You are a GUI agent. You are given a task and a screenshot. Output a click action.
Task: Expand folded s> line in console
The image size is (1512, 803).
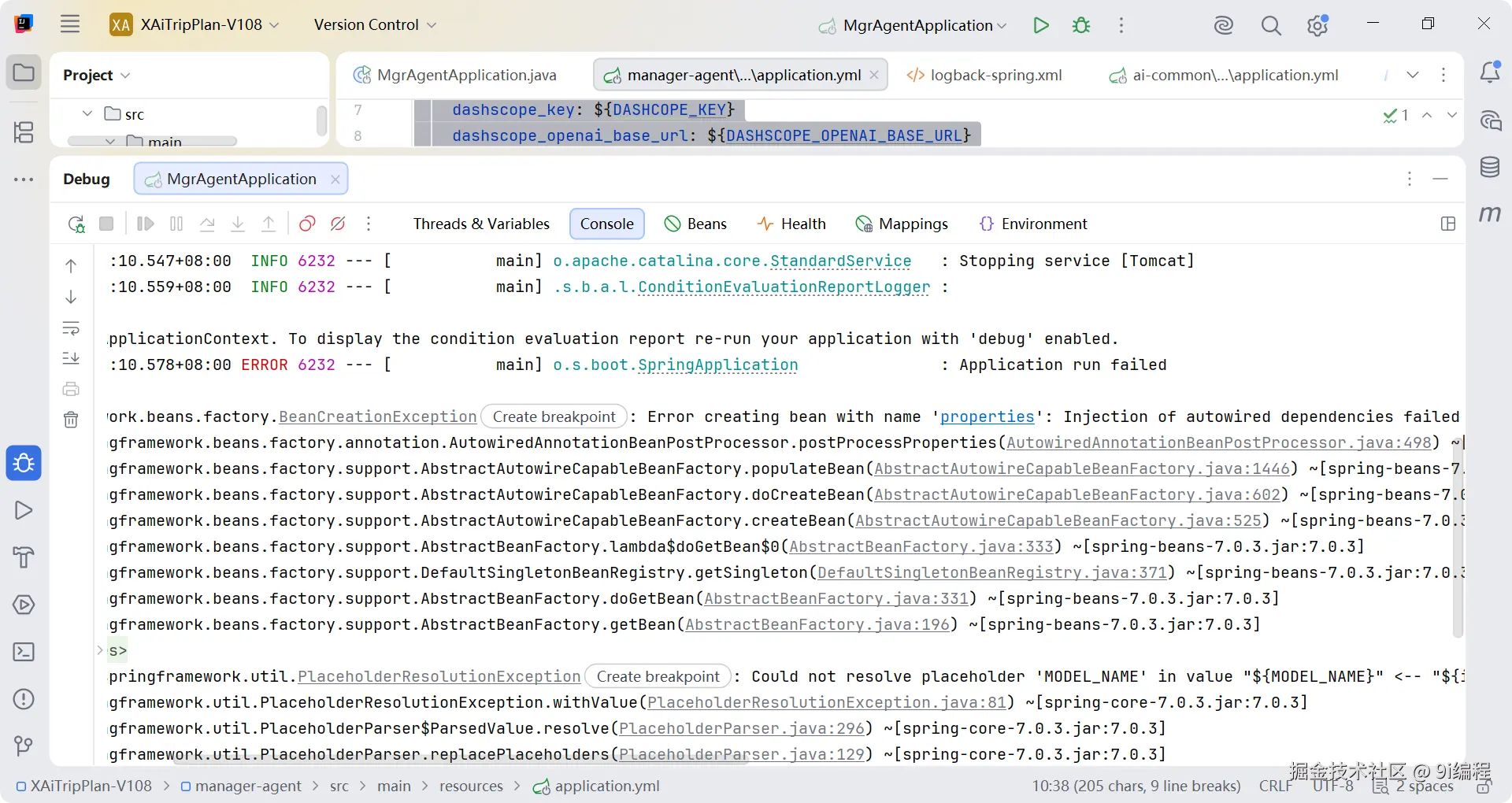(x=100, y=650)
